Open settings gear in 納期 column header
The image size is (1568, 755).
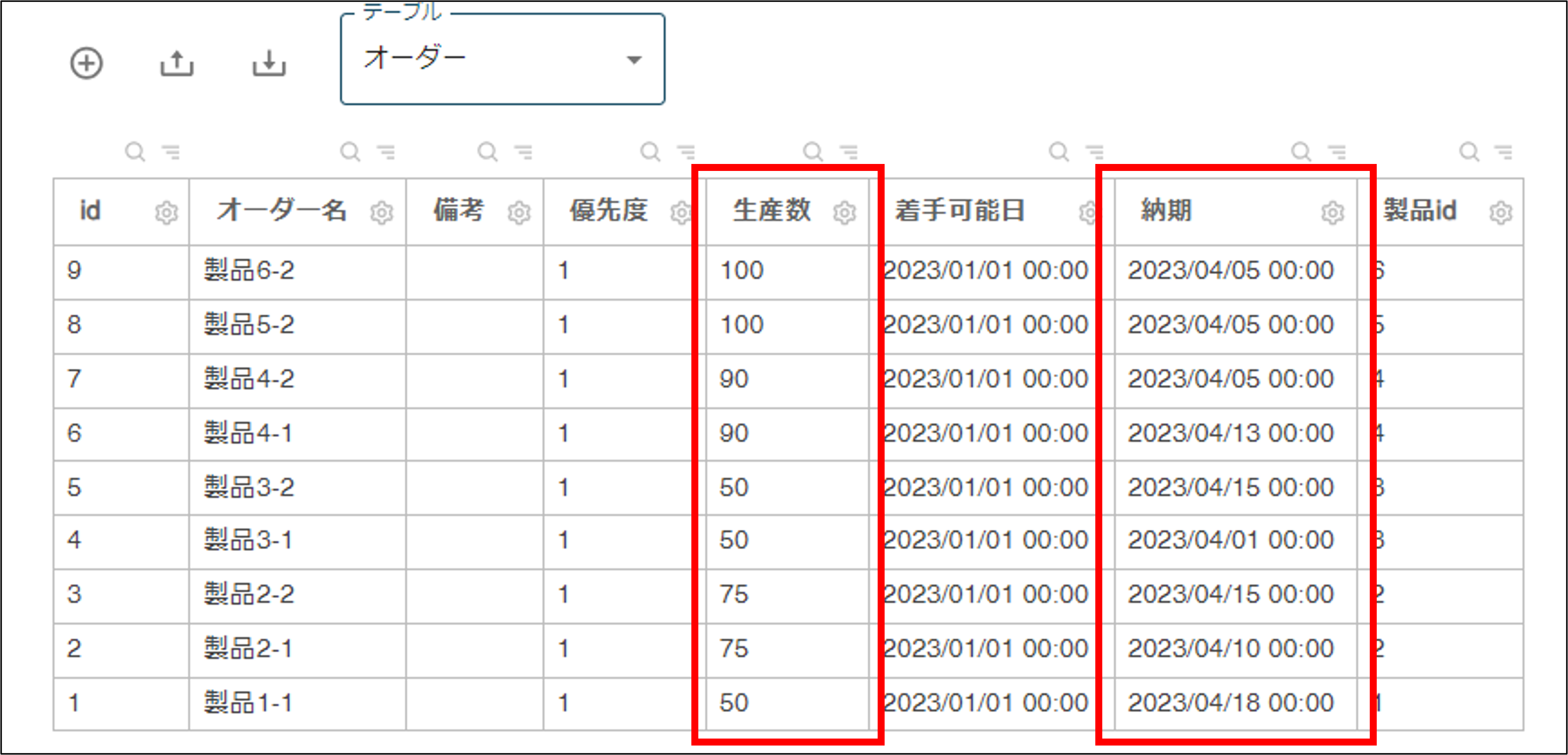(x=1333, y=212)
